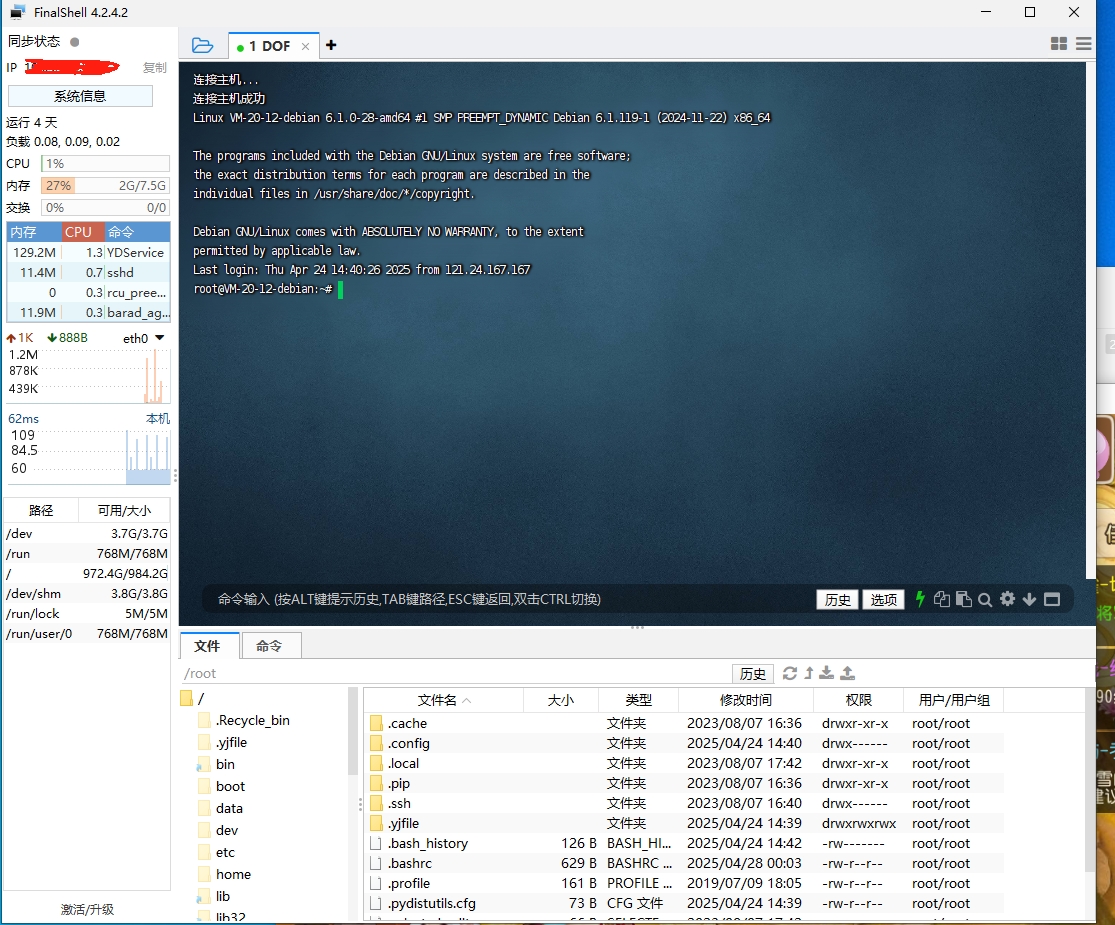Open terminal search with the magnifier icon

point(985,599)
